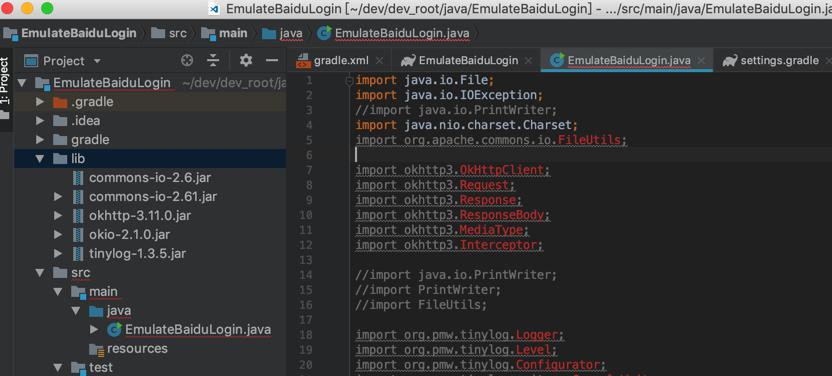Close the gradle.xml tab
Viewport: 832px width, 376px height.
click(379, 60)
